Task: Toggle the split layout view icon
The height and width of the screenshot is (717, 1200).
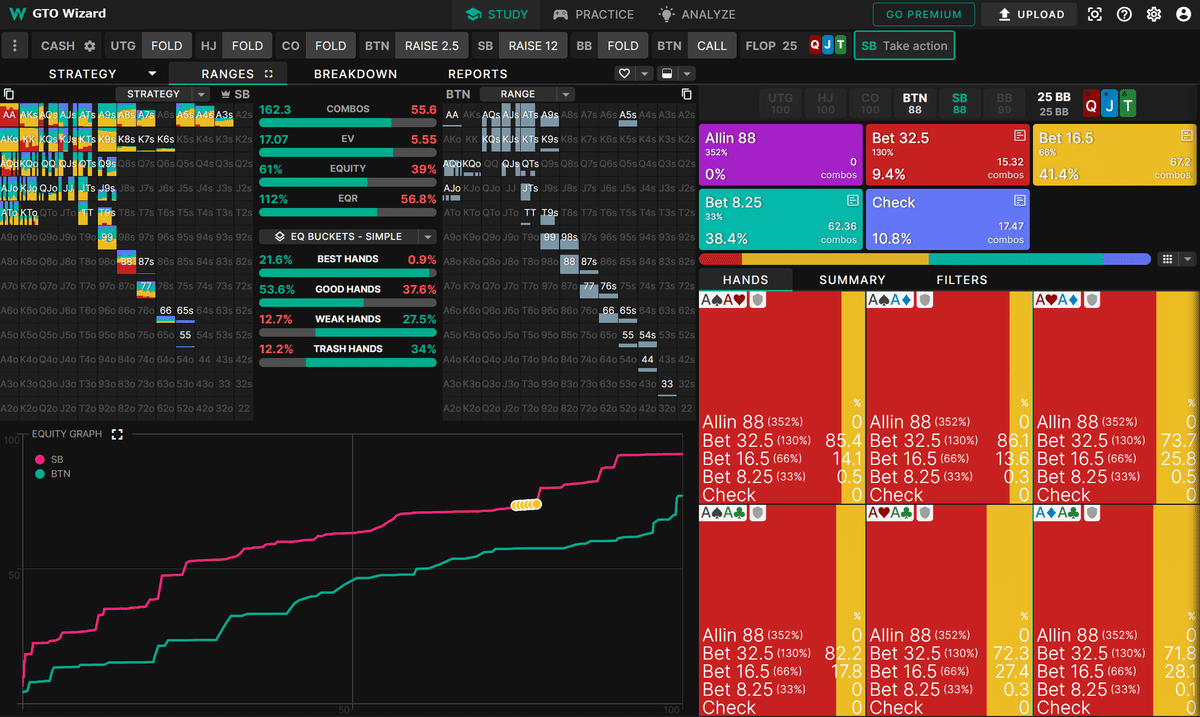Action: tap(667, 74)
